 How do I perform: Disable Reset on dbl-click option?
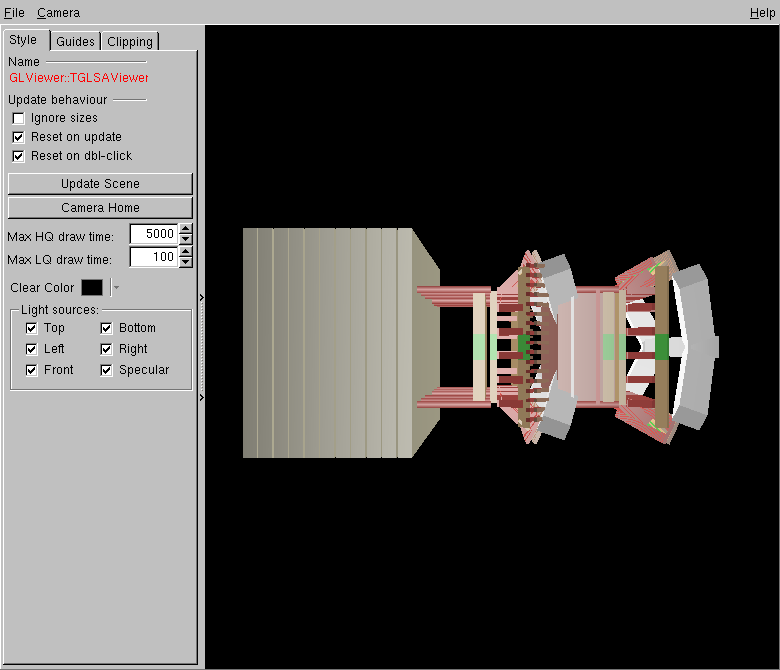tap(19, 156)
